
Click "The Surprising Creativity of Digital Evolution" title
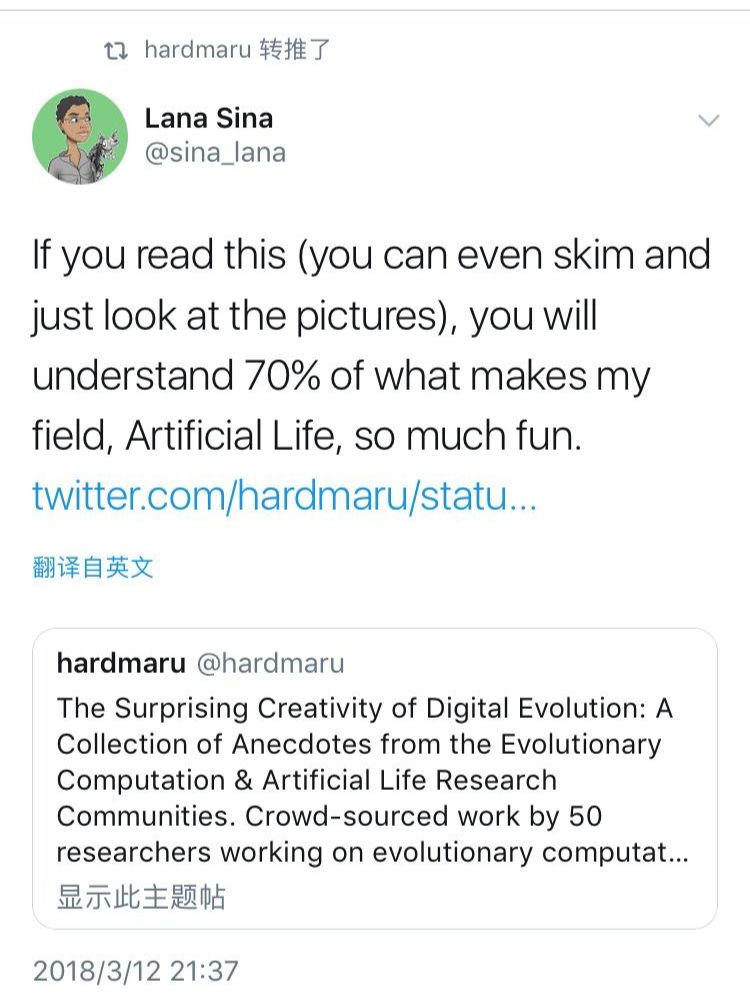[364, 708]
